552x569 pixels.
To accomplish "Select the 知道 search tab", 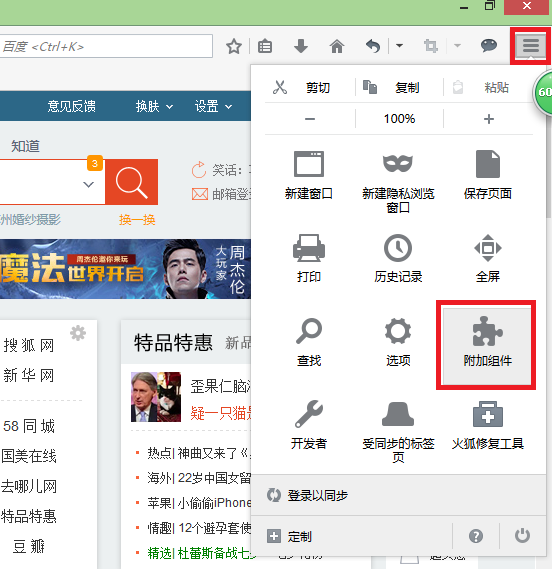I will [25, 146].
